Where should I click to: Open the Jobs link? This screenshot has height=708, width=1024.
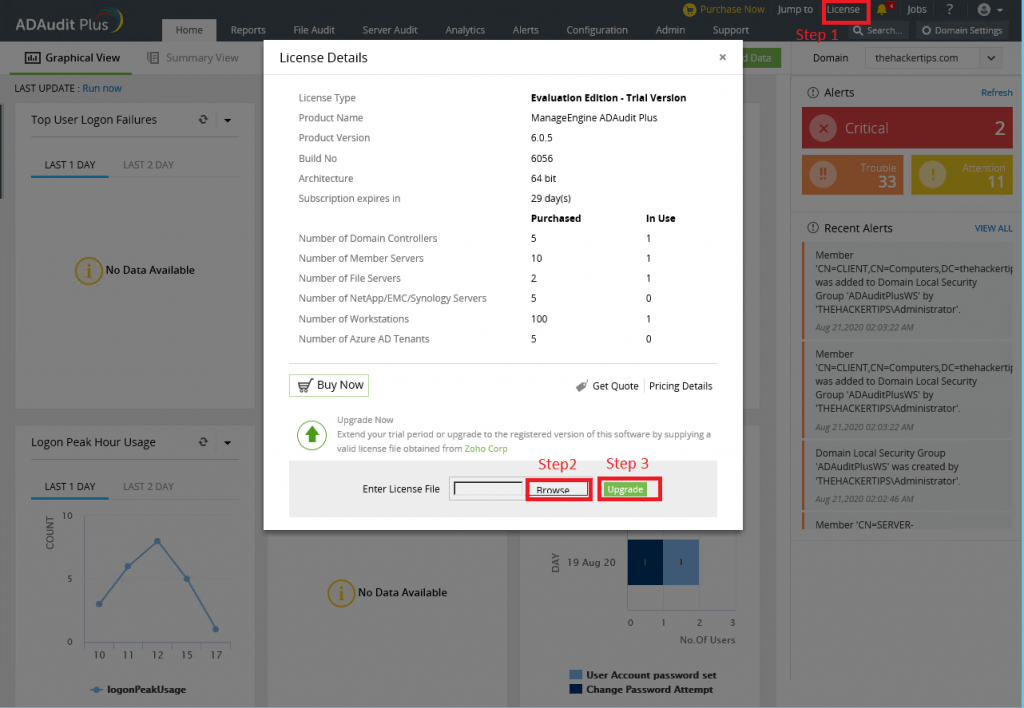(917, 9)
